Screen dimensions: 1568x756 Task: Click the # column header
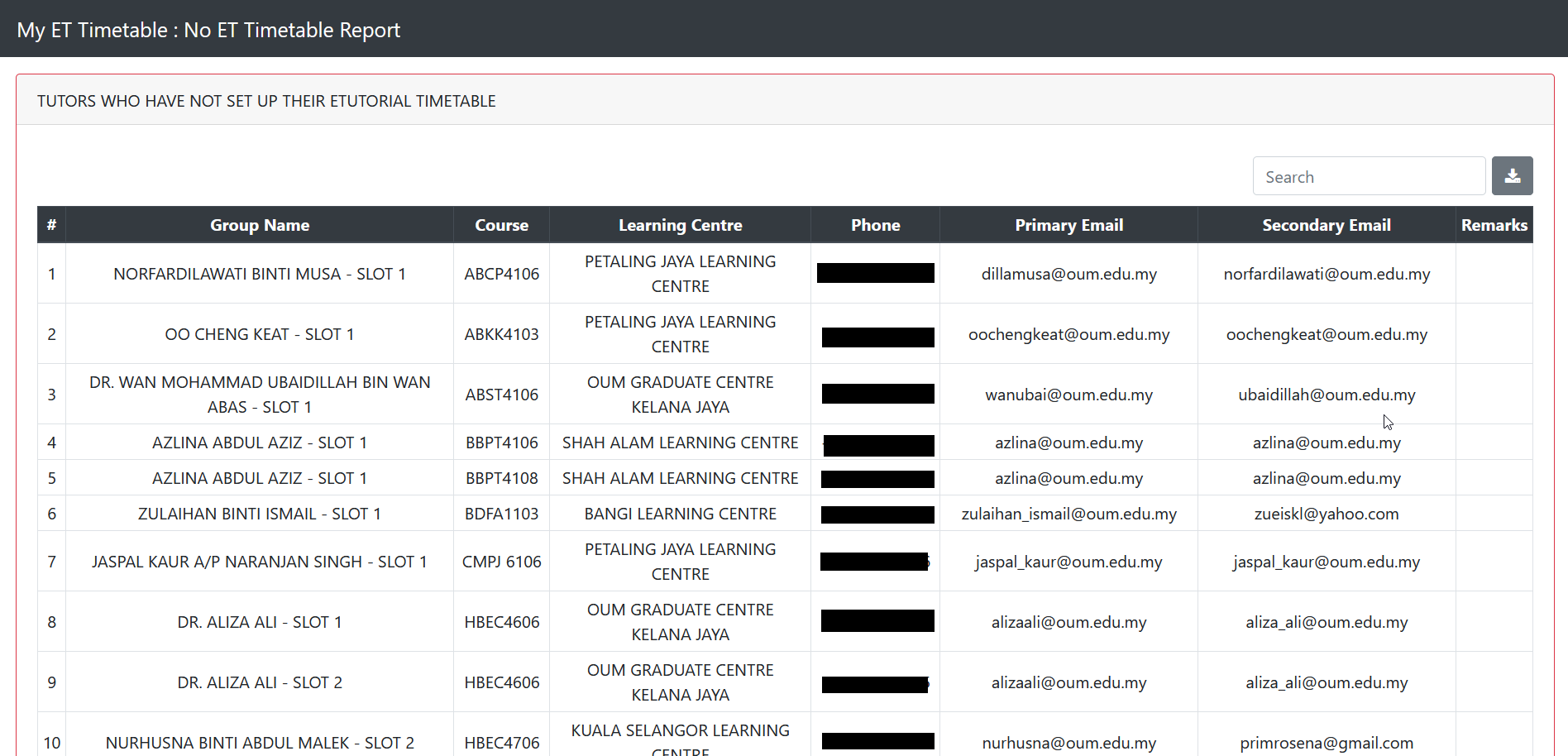pyautogui.click(x=51, y=225)
